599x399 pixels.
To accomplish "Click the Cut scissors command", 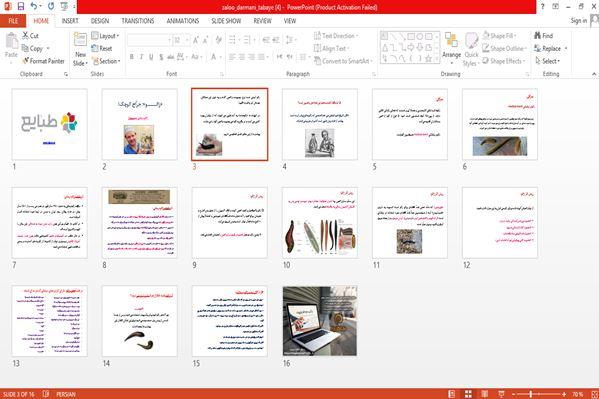I will pos(30,36).
